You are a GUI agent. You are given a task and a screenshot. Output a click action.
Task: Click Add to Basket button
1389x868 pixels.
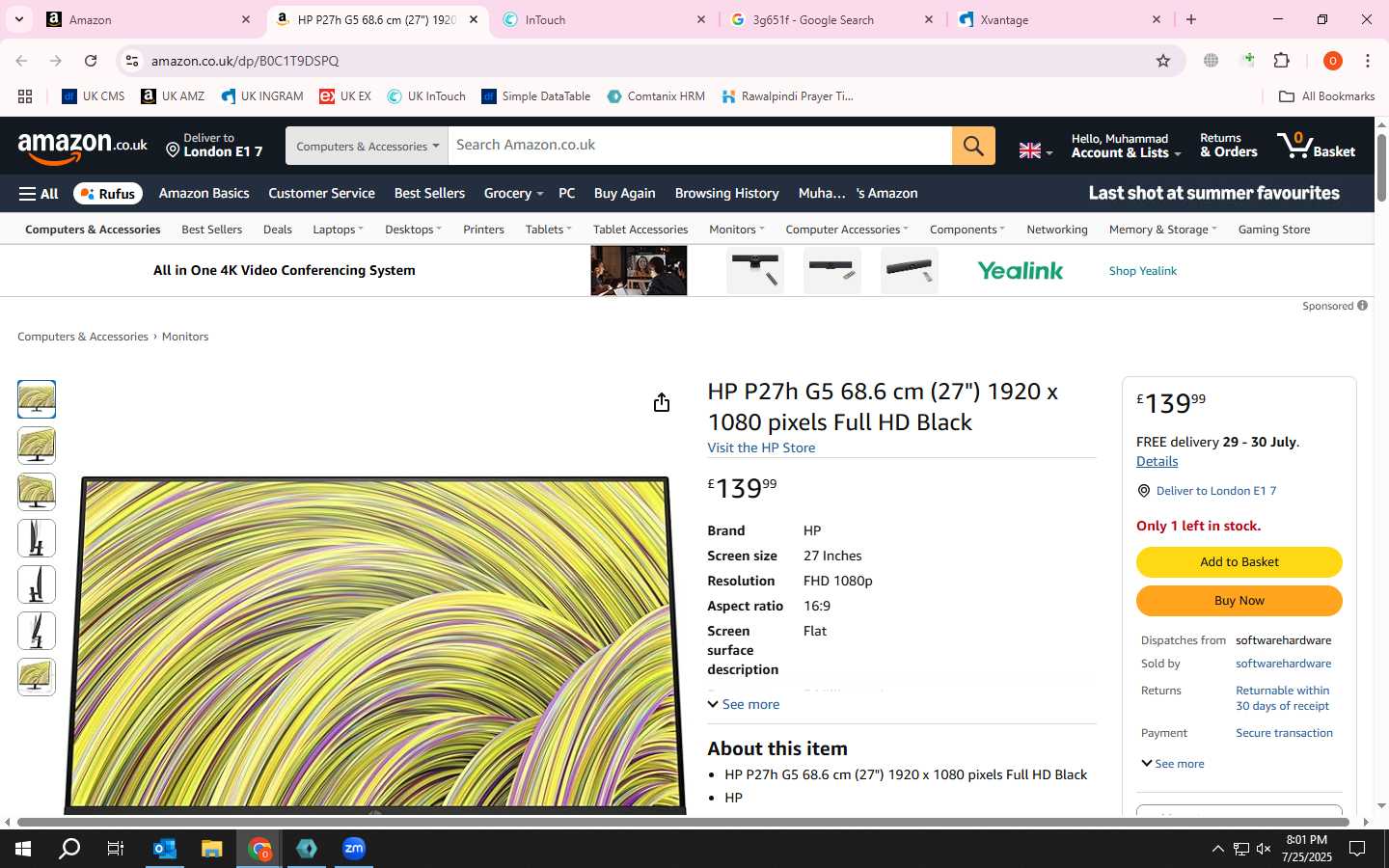(1239, 562)
